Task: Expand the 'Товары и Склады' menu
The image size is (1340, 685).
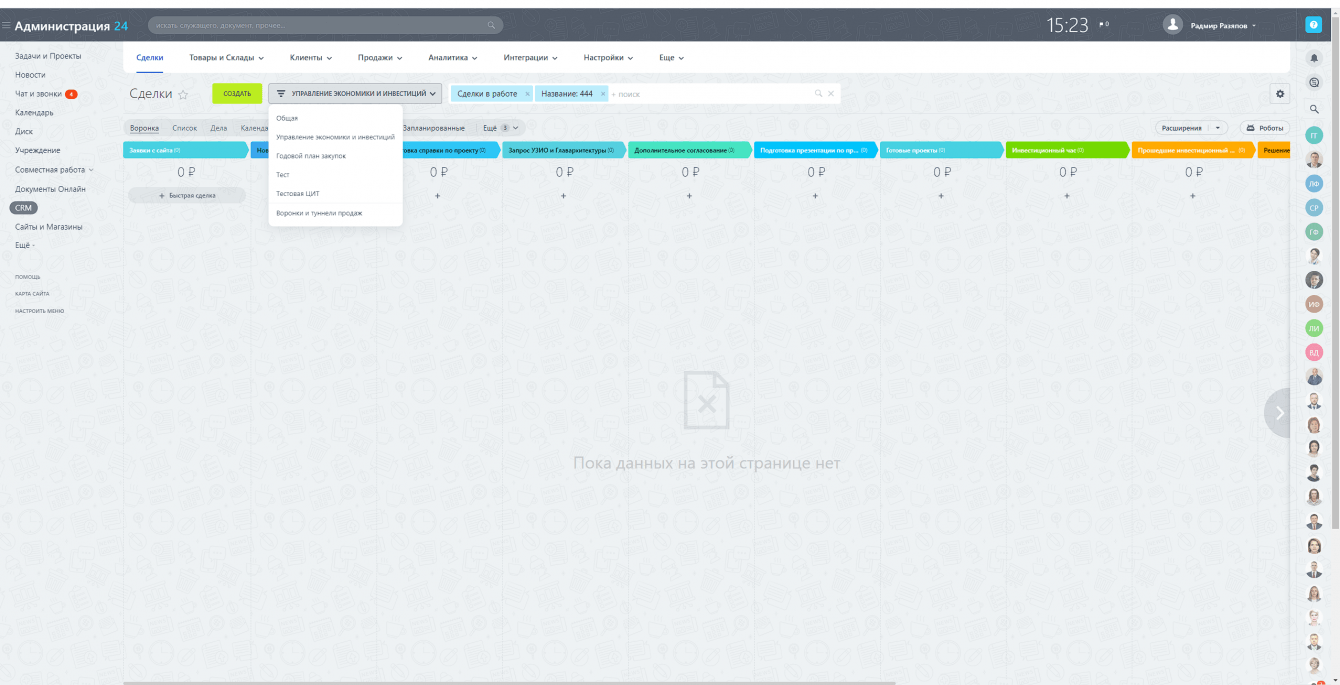Action: coord(227,58)
